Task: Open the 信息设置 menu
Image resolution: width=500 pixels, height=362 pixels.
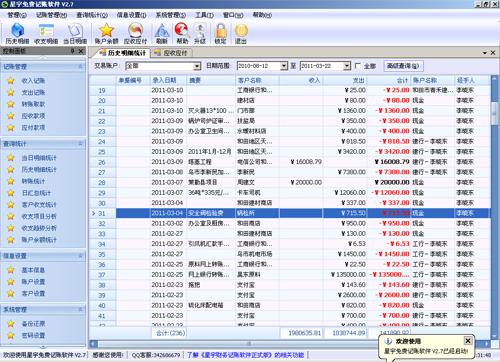Action: (x=131, y=15)
